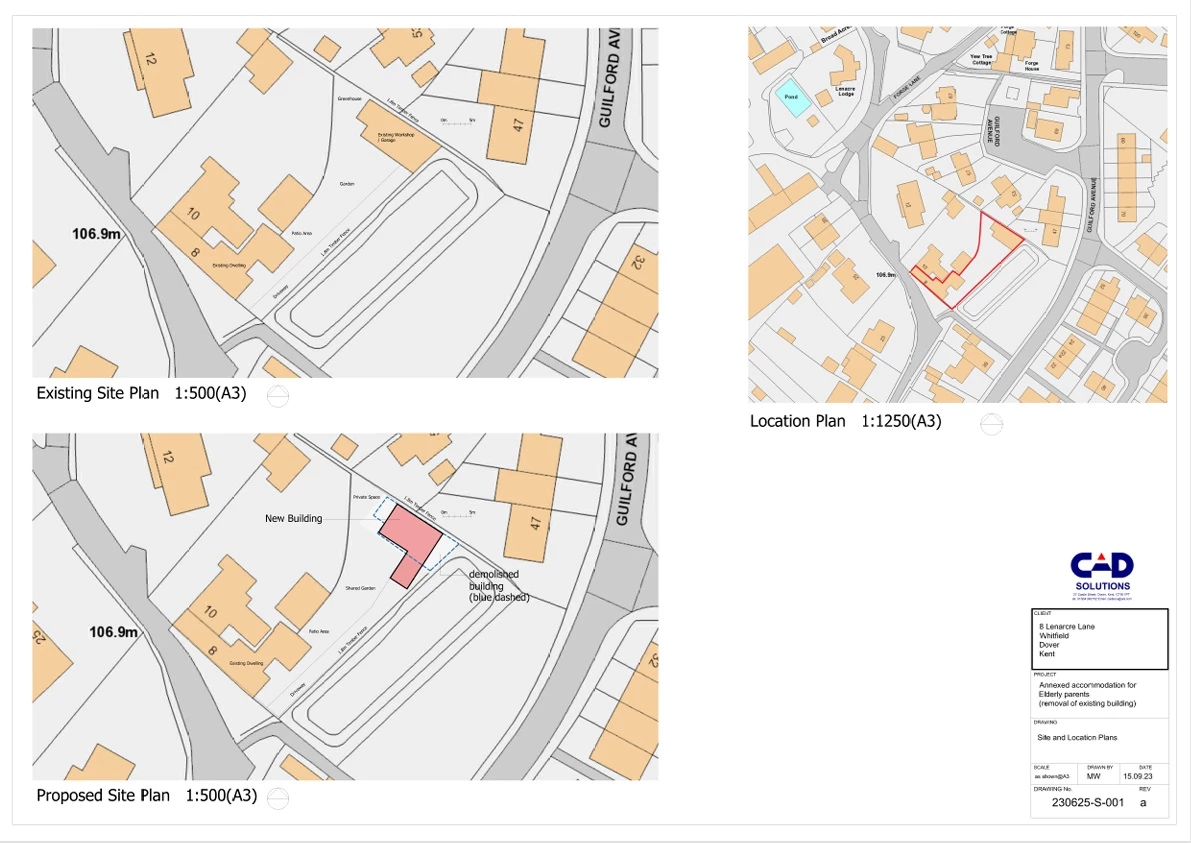Click north symbol beside Existing Site Plan title
Image resolution: width=1191 pixels, height=843 pixels.
pos(278,397)
